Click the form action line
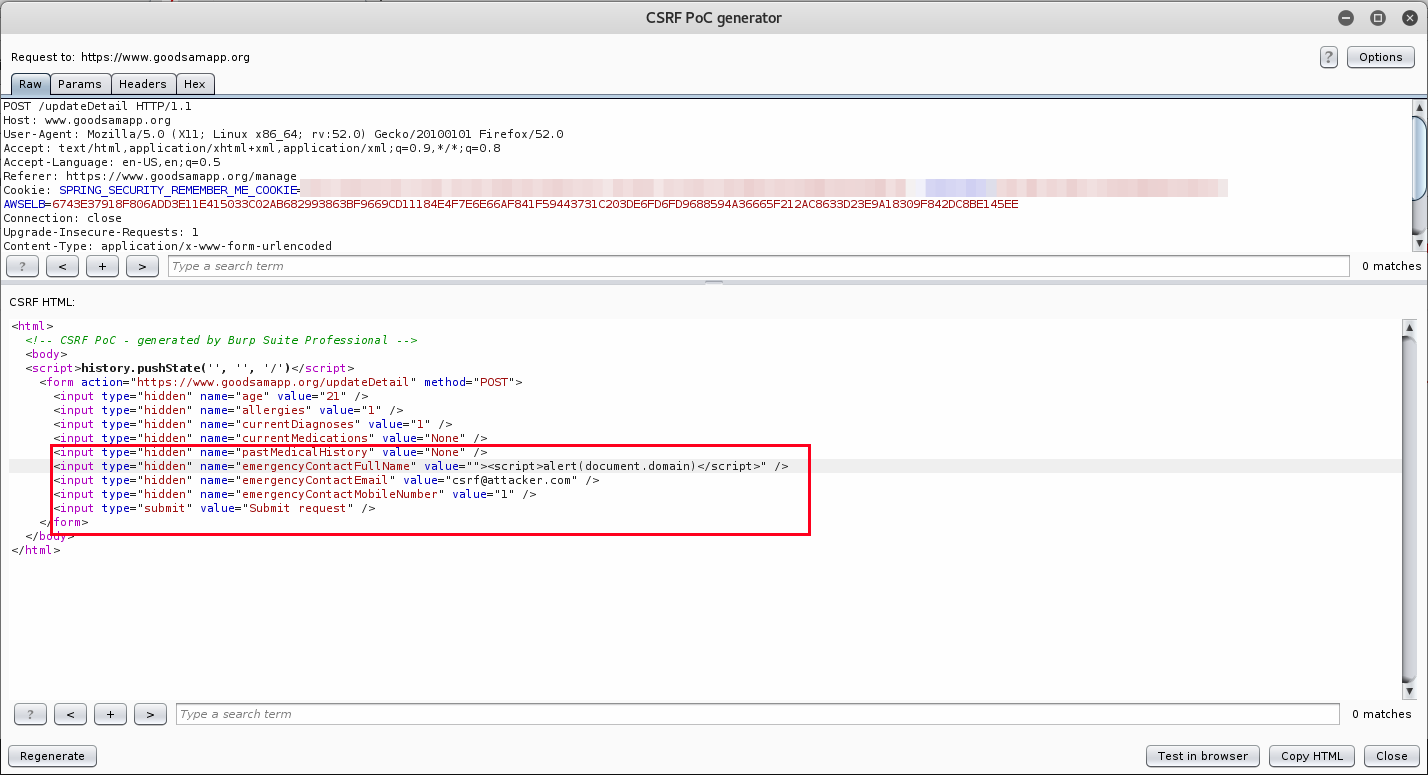 [x=281, y=382]
